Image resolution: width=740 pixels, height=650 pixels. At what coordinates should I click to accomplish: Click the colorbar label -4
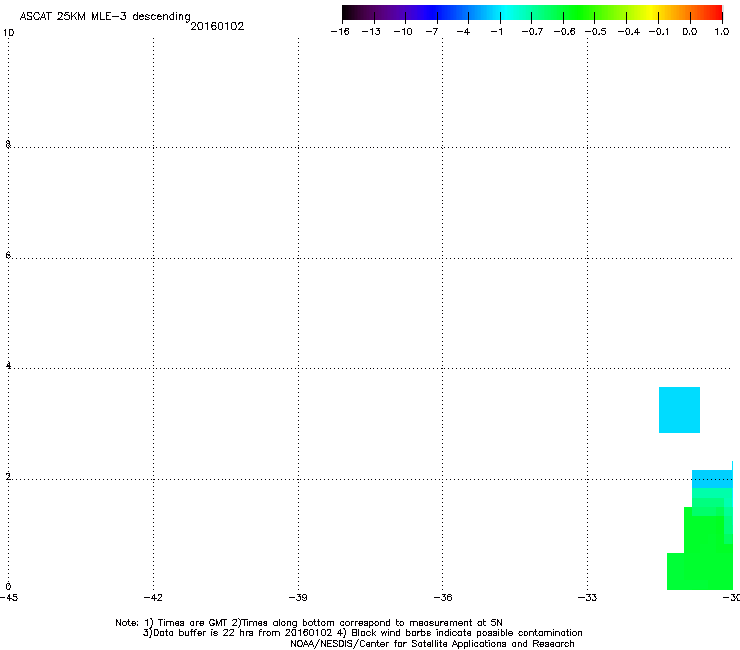pyautogui.click(x=463, y=32)
